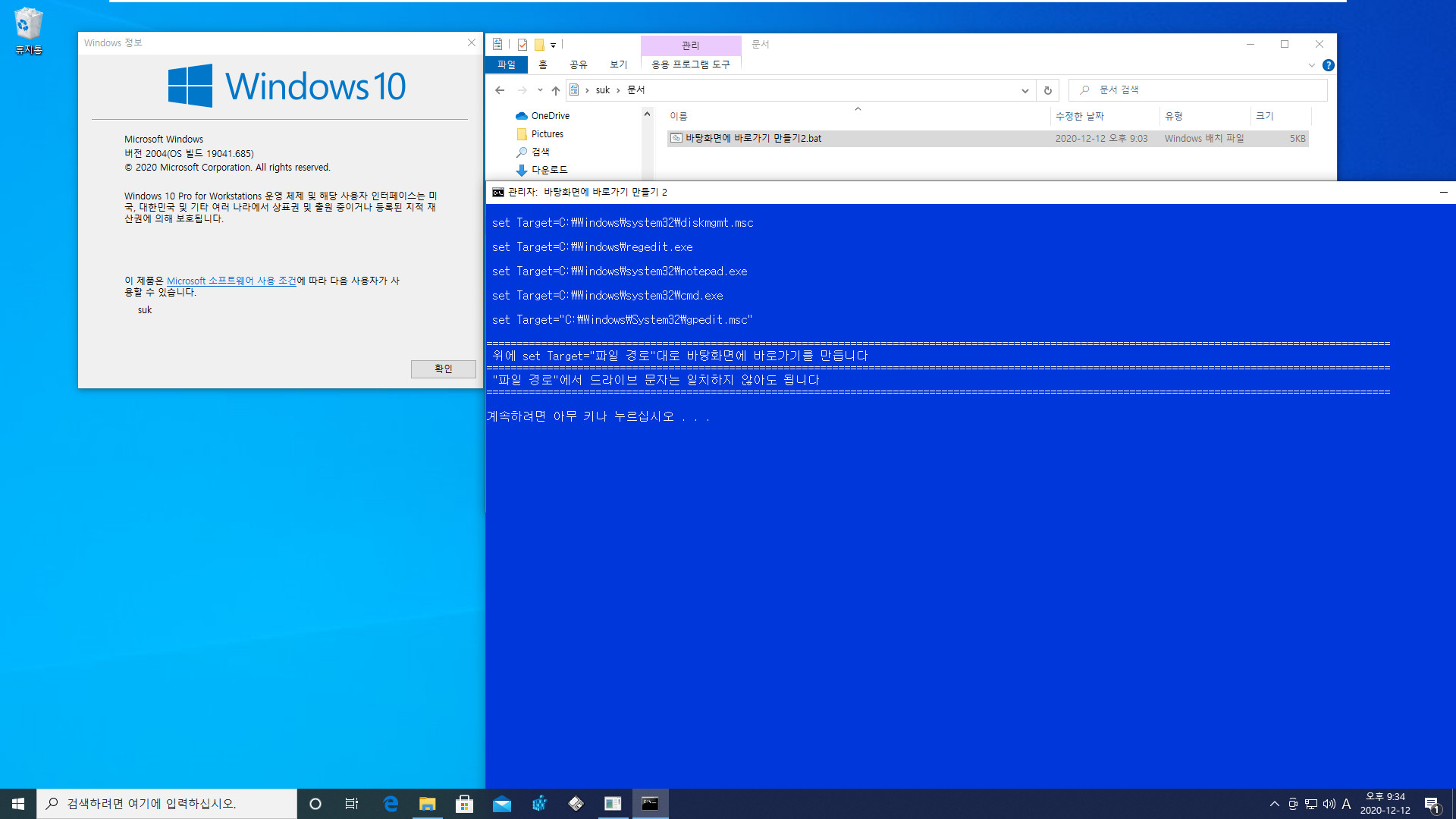Show hidden system tray icons
1456x819 pixels.
1274,804
